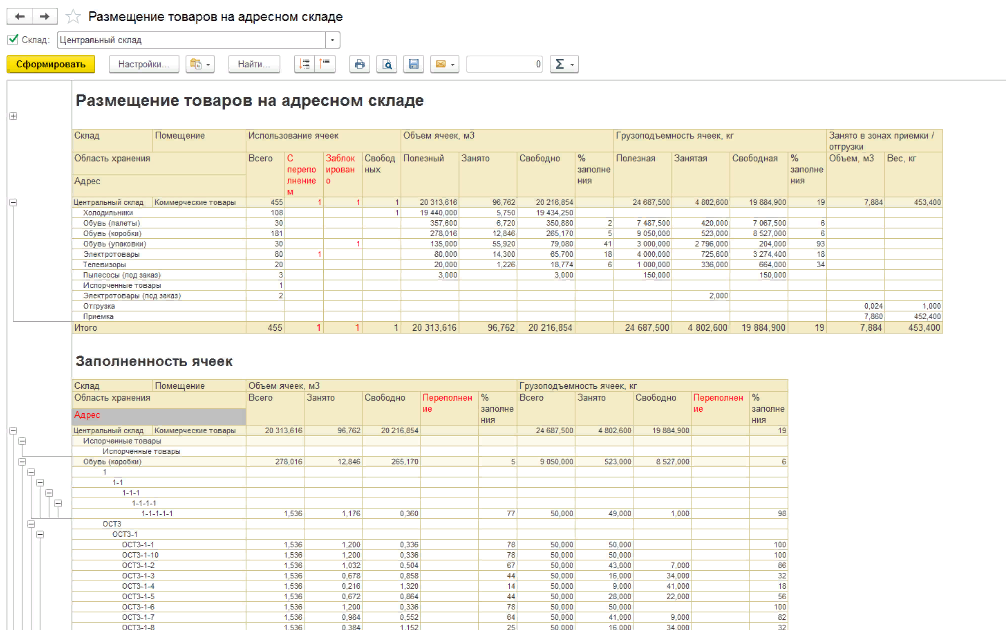Click the collapse all groups icon
1006x632 pixels.
[x=324, y=64]
